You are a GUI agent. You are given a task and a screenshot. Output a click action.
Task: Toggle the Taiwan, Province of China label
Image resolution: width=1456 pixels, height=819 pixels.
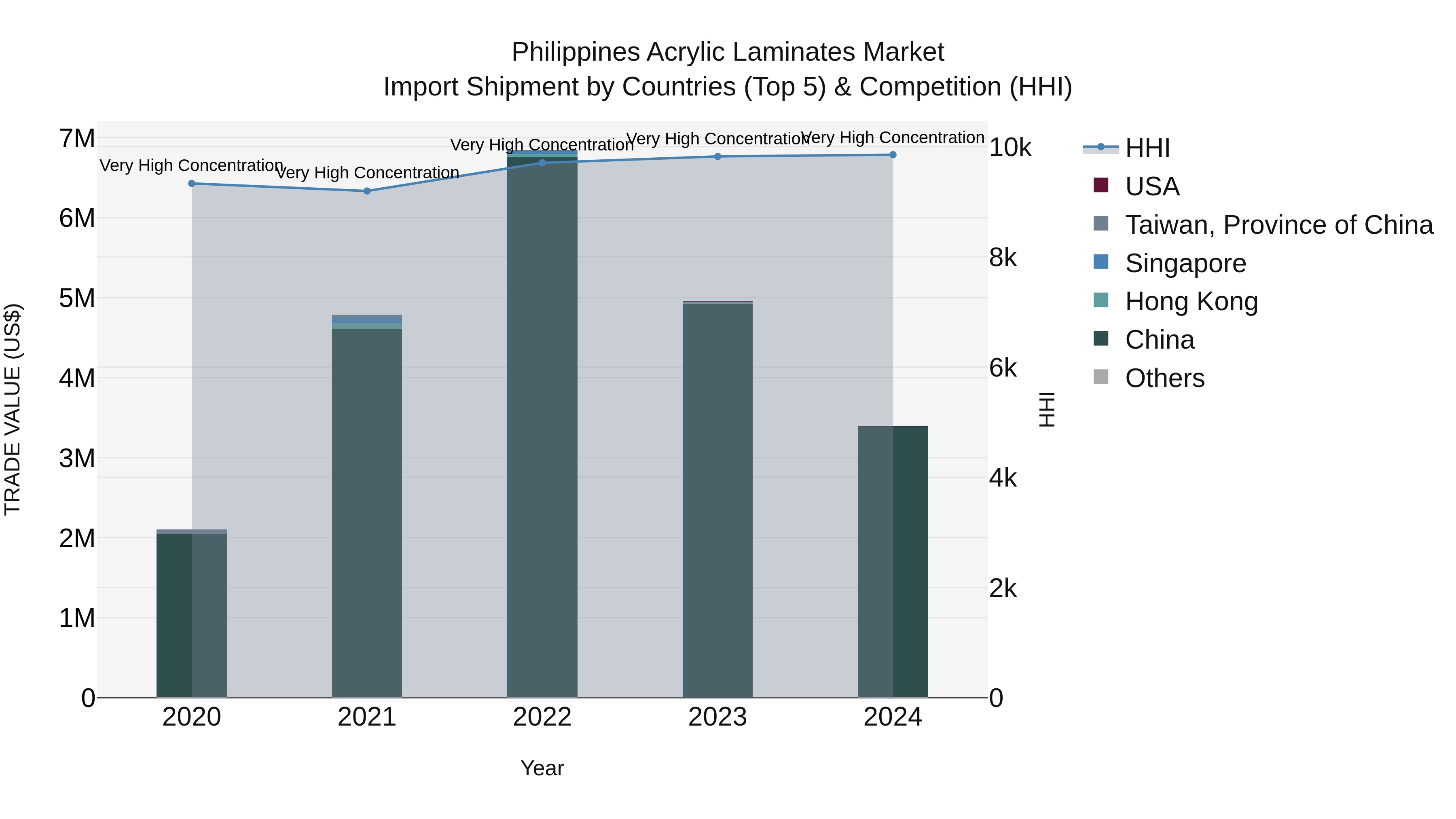coord(1279,225)
